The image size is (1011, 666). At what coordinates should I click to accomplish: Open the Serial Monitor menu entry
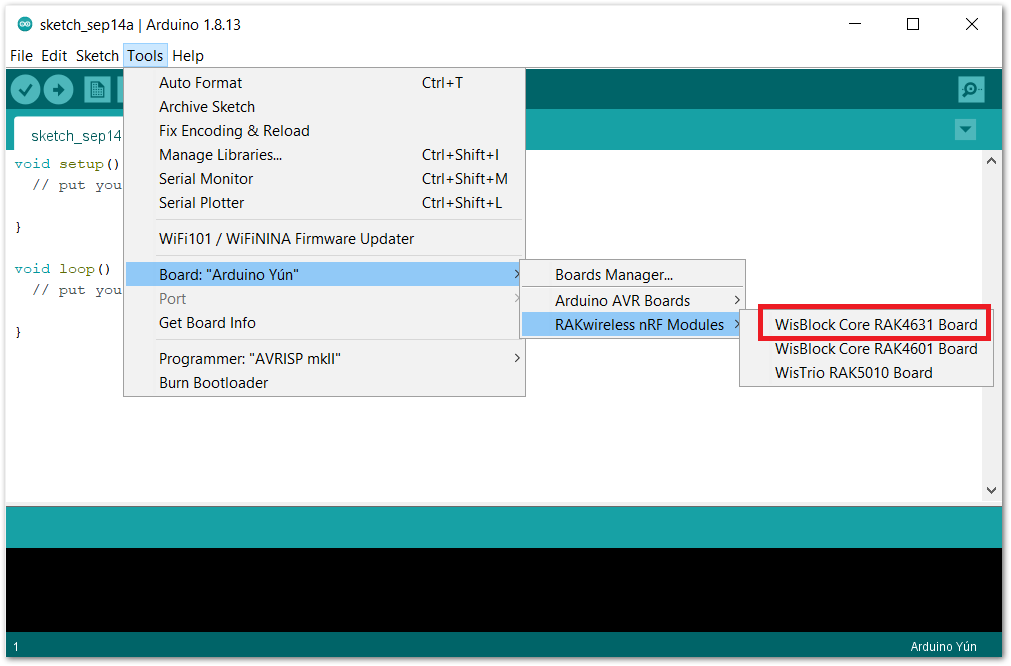click(x=324, y=179)
